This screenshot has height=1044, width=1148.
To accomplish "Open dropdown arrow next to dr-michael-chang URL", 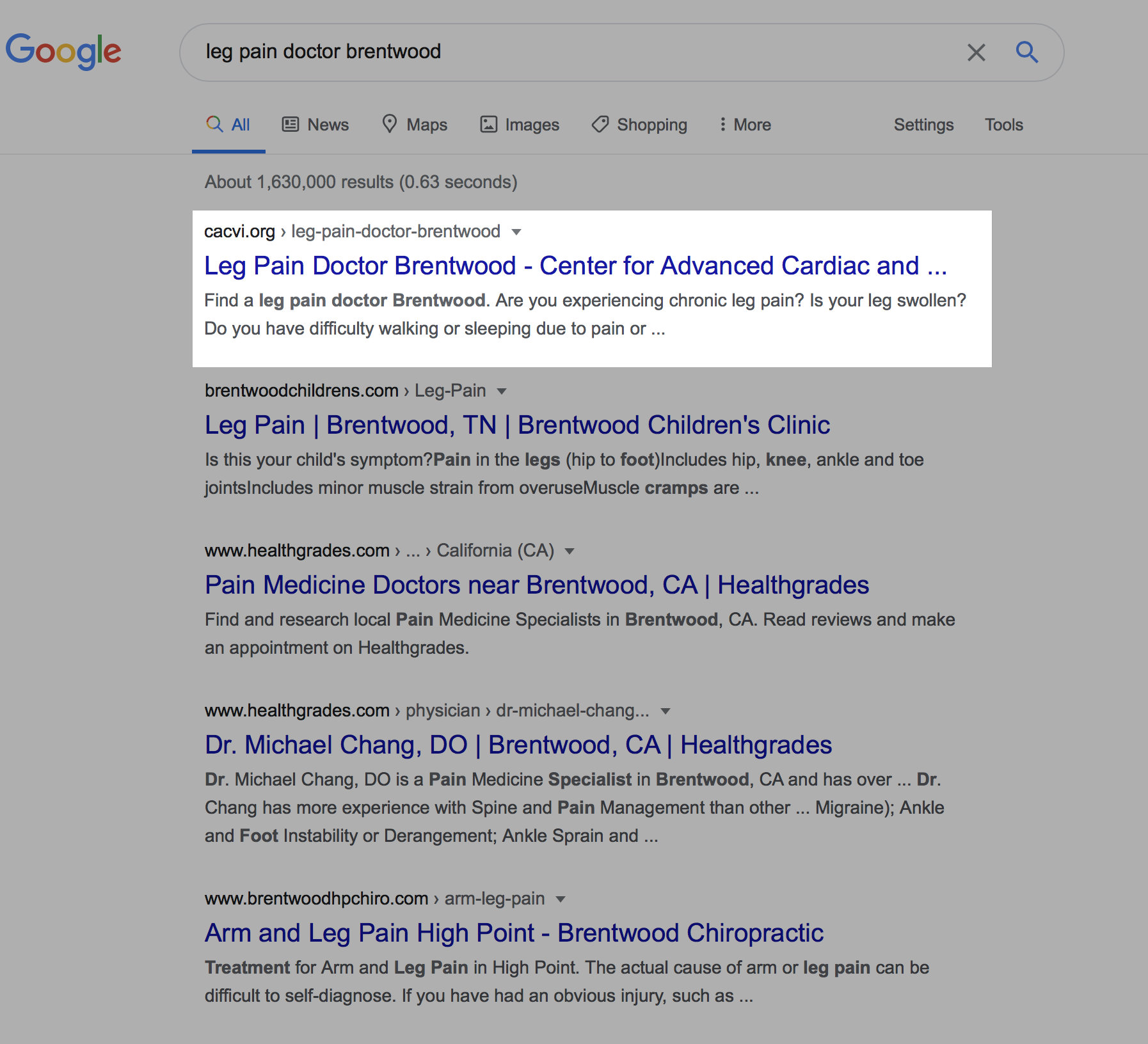I will tap(666, 711).
